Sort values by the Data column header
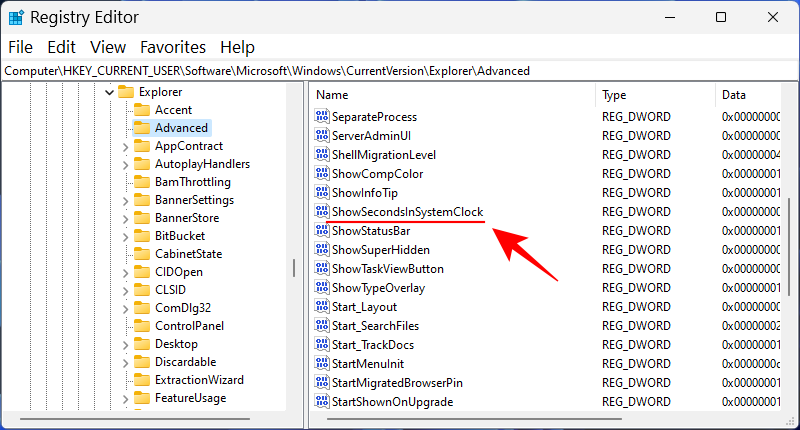Image resolution: width=800 pixels, height=430 pixels. (748, 95)
